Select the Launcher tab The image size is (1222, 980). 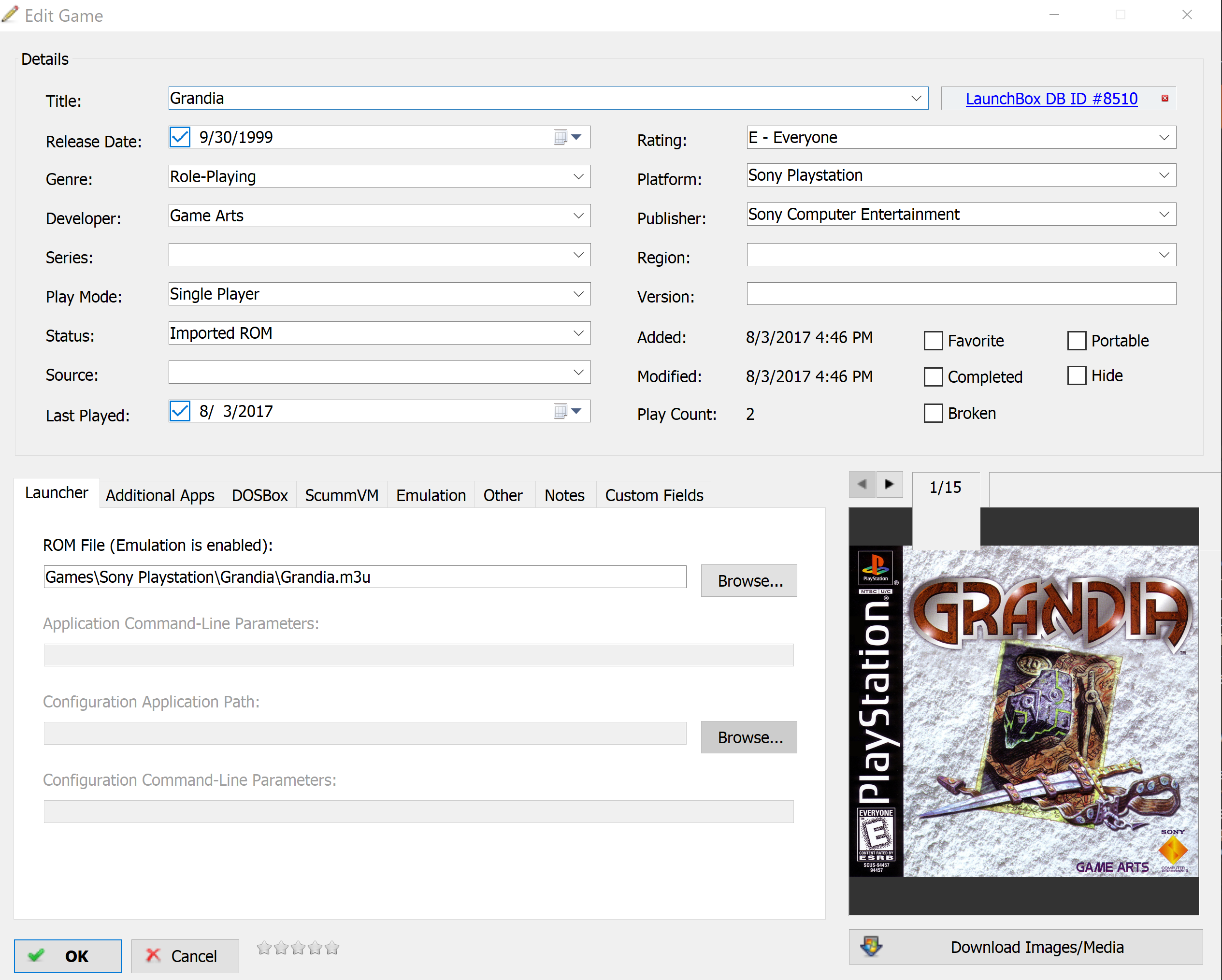(57, 493)
